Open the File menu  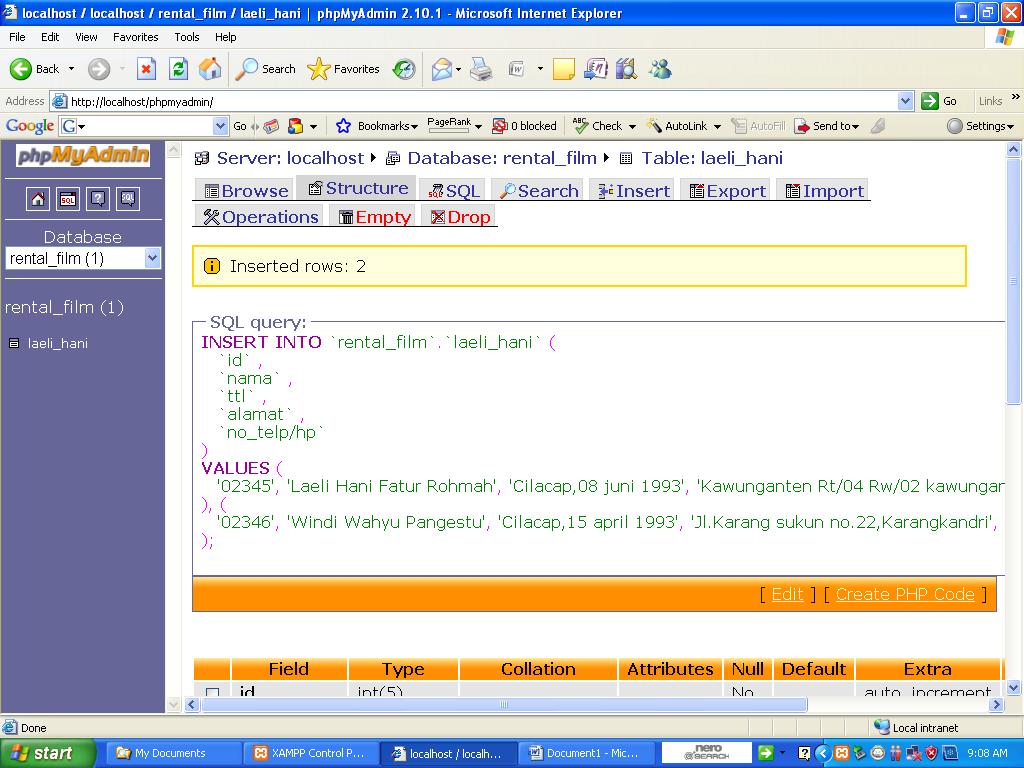[x=18, y=37]
